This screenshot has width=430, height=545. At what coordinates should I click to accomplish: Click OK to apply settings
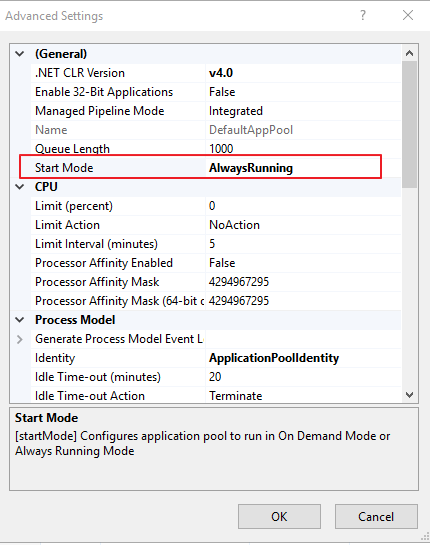click(279, 516)
